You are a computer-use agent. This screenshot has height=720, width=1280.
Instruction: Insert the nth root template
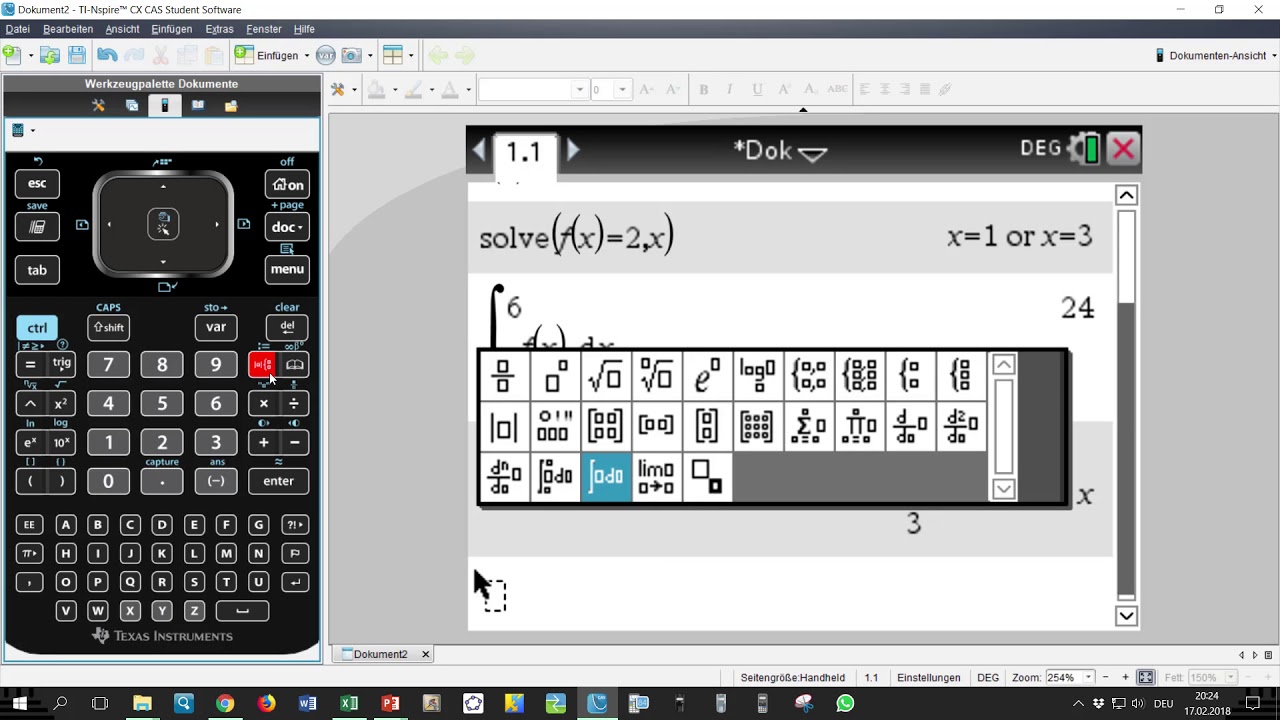click(x=656, y=376)
